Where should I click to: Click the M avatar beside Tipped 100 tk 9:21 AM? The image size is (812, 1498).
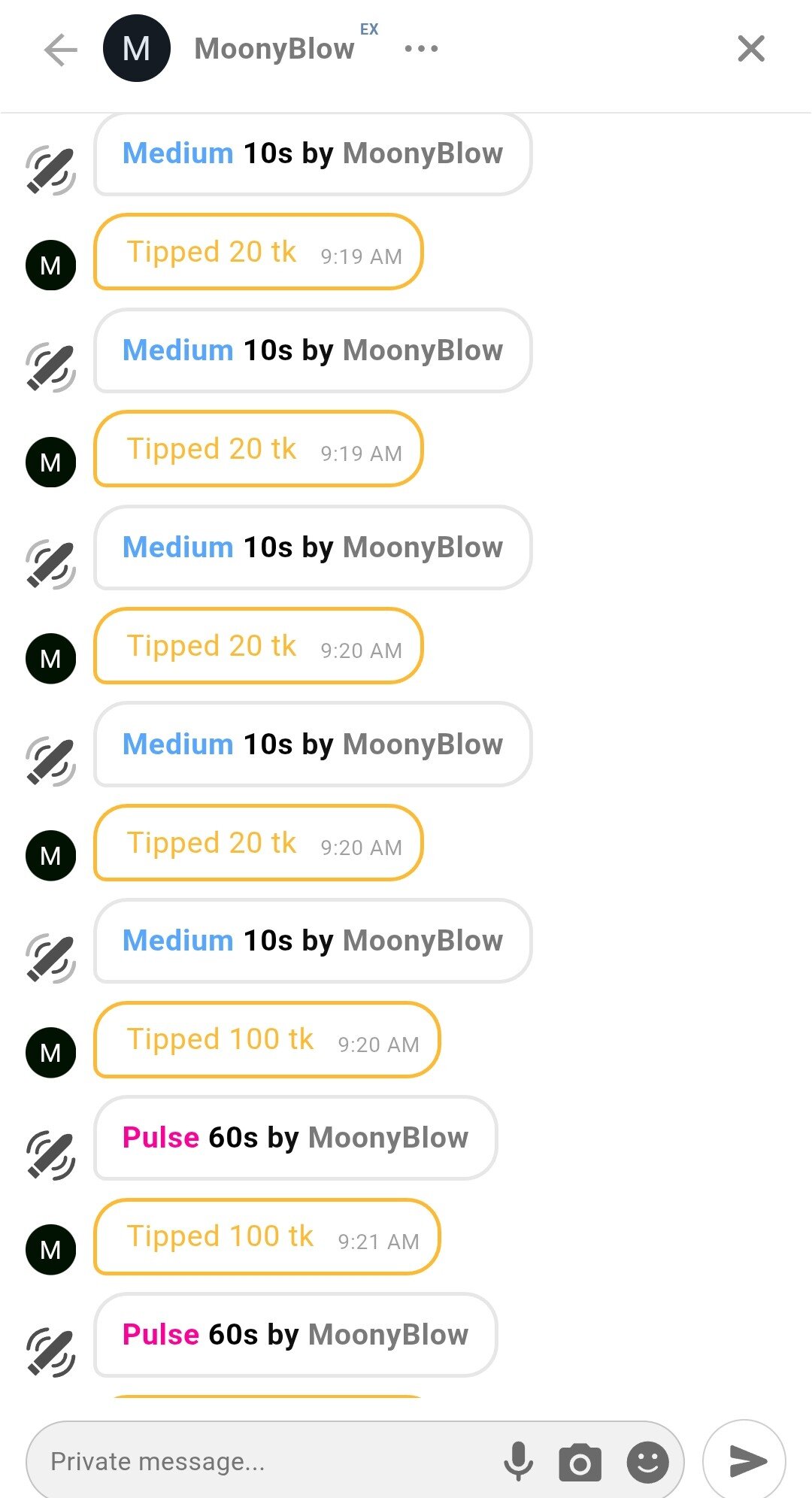coord(50,1249)
